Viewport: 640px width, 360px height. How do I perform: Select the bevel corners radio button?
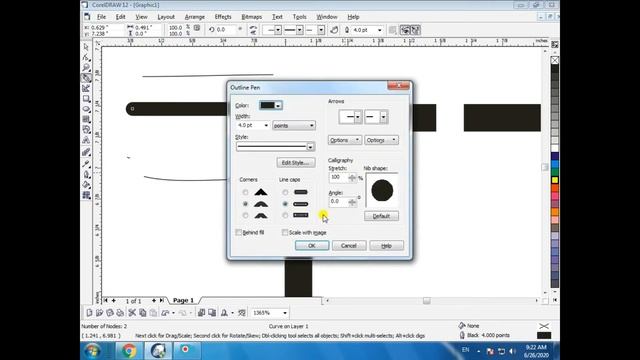(245, 215)
